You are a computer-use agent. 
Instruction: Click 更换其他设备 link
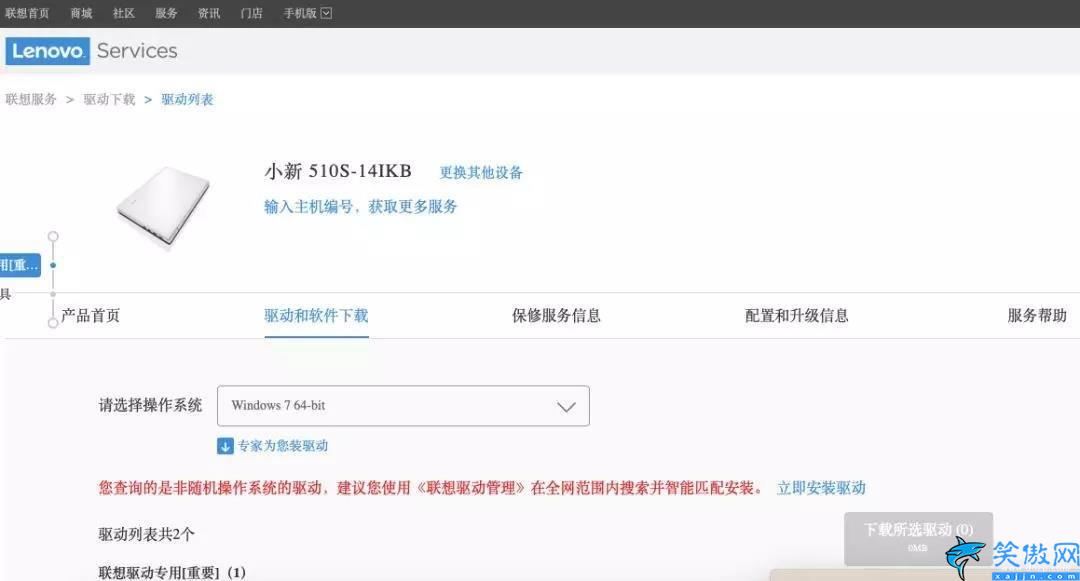click(481, 173)
